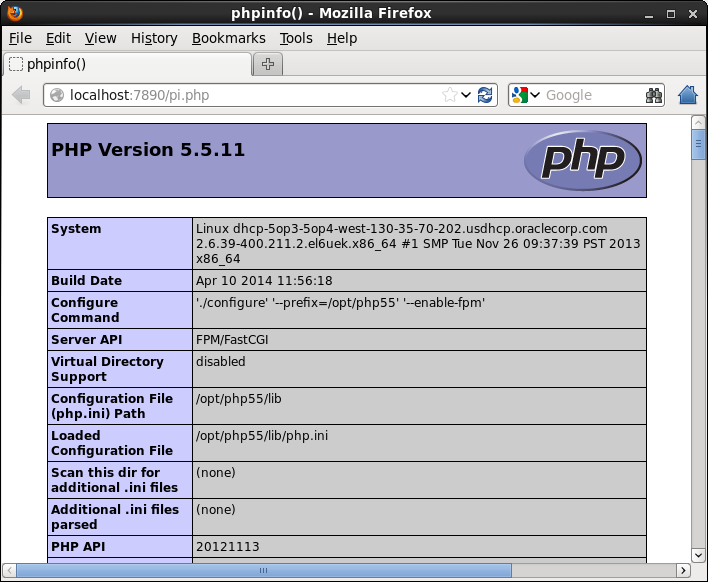The width and height of the screenshot is (708, 582).
Task: Open the Tools menu
Action: click(296, 38)
